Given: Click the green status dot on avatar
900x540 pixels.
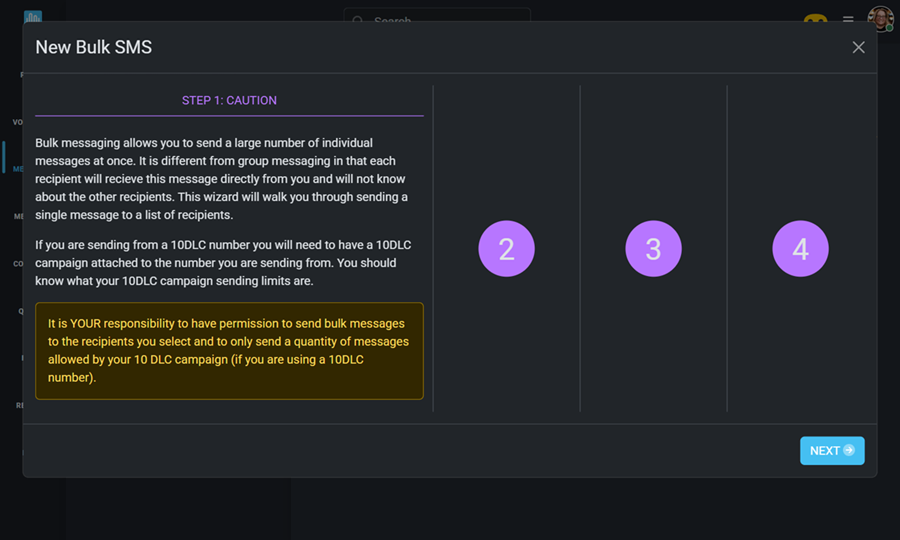Looking at the screenshot, I should click(889, 28).
